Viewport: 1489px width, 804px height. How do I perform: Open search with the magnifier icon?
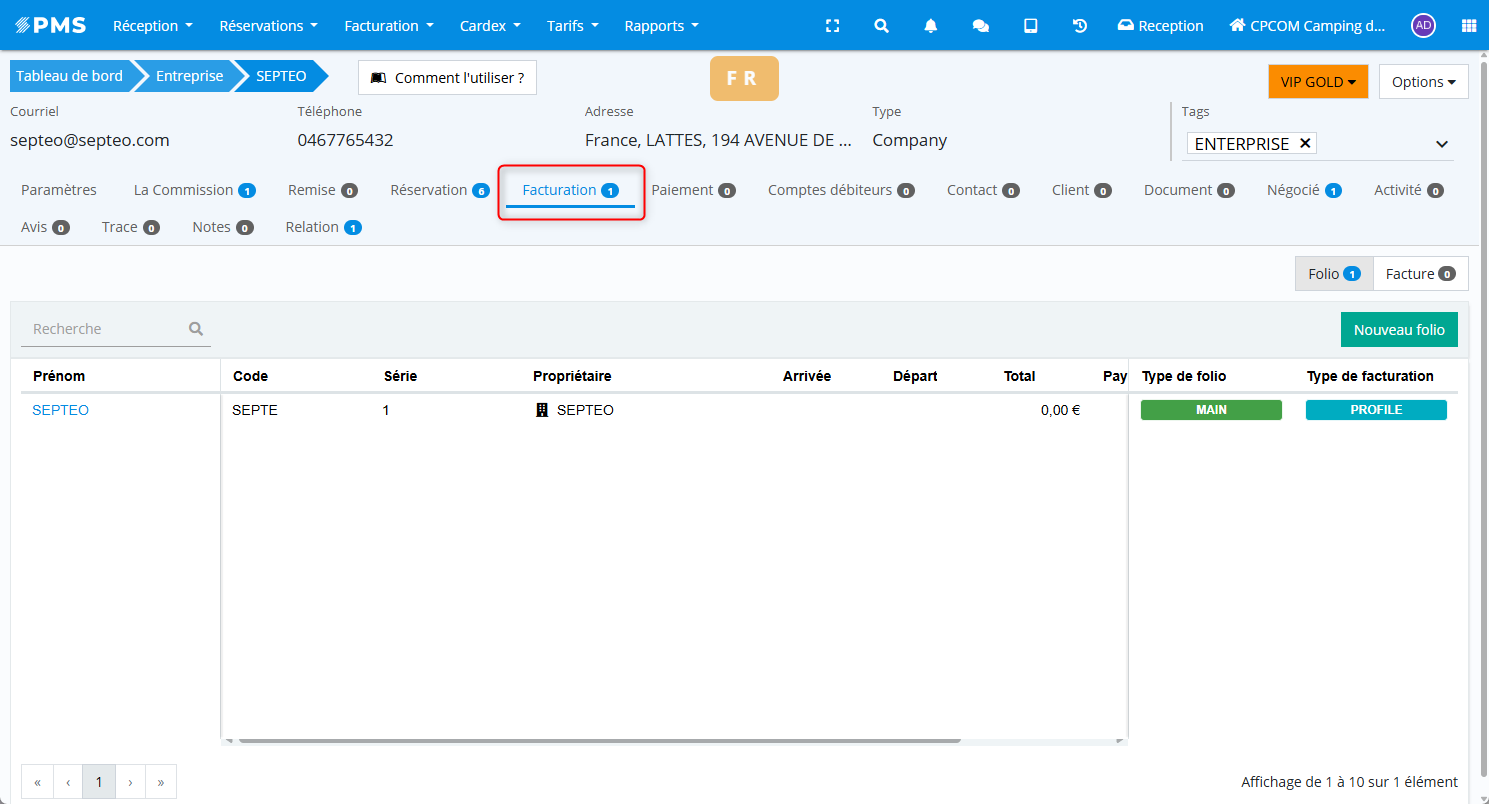881,26
